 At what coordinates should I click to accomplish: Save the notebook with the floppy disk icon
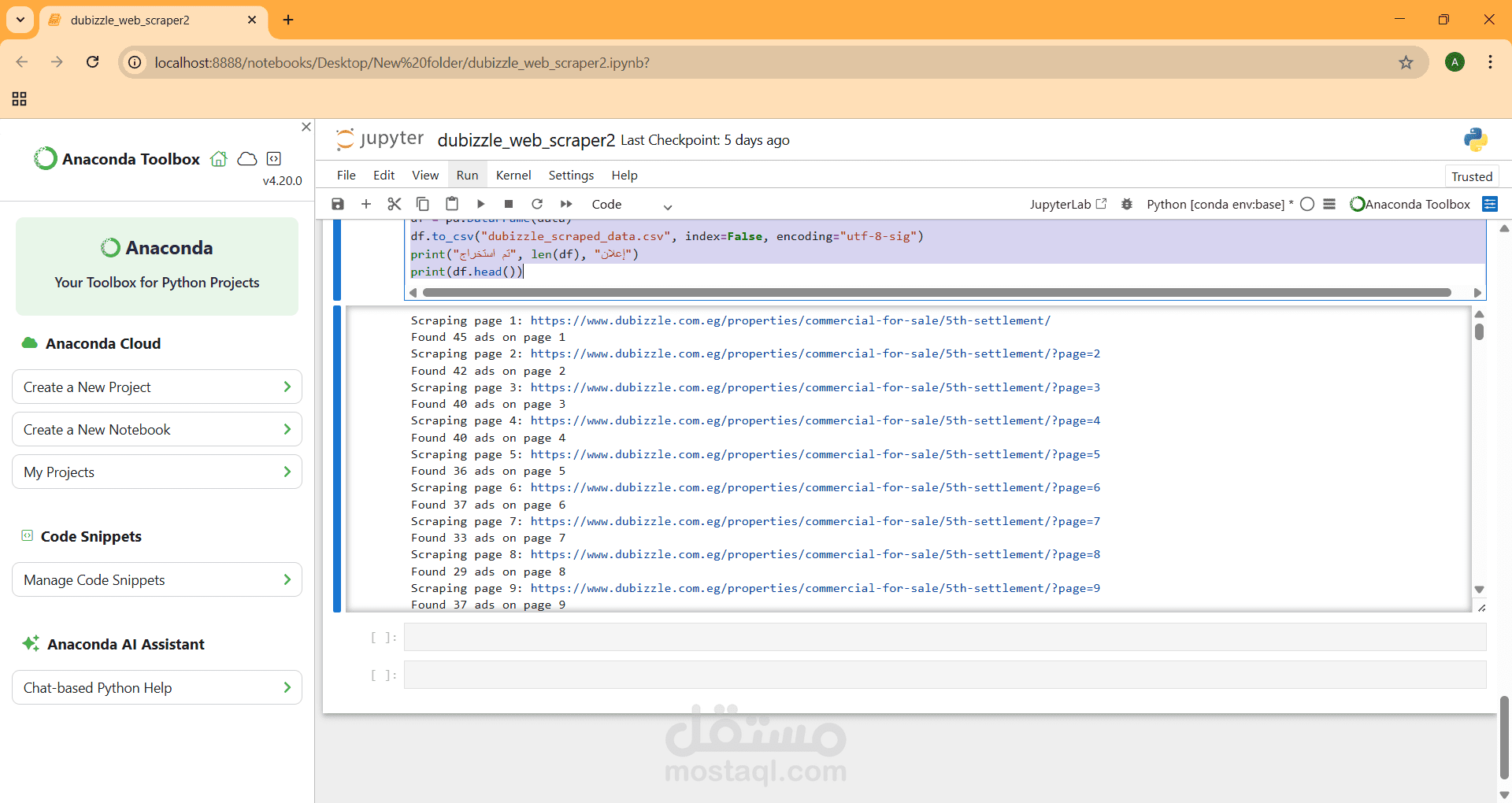(x=338, y=204)
